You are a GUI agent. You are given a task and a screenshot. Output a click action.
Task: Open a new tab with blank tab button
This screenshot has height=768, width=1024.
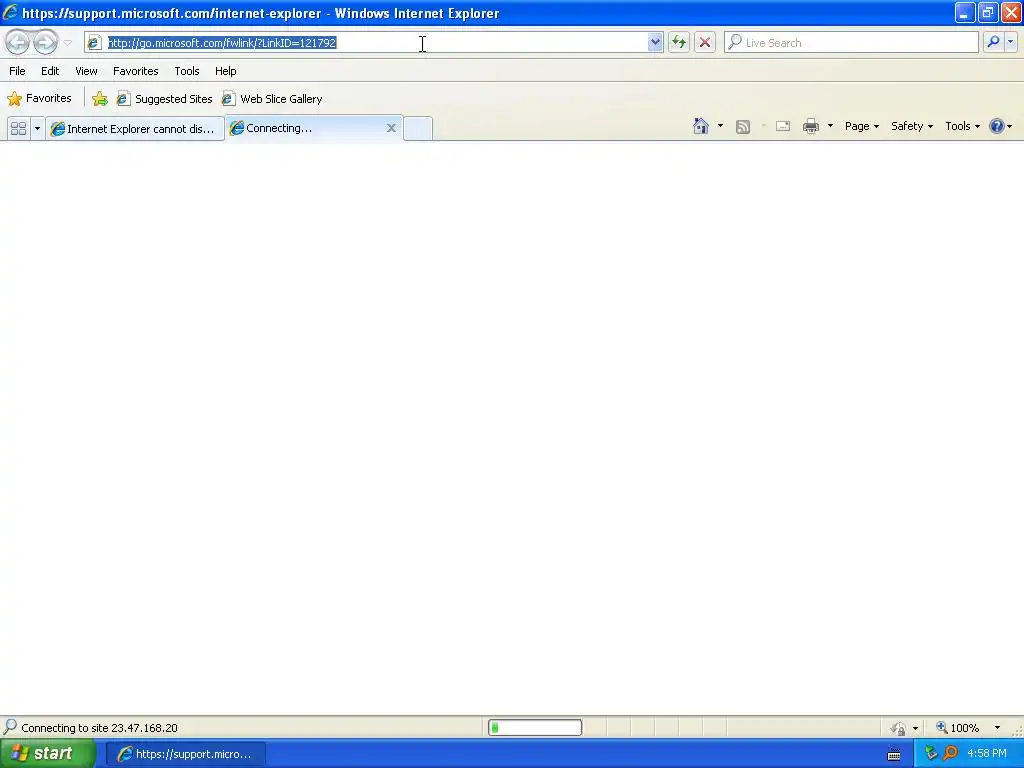click(x=418, y=128)
